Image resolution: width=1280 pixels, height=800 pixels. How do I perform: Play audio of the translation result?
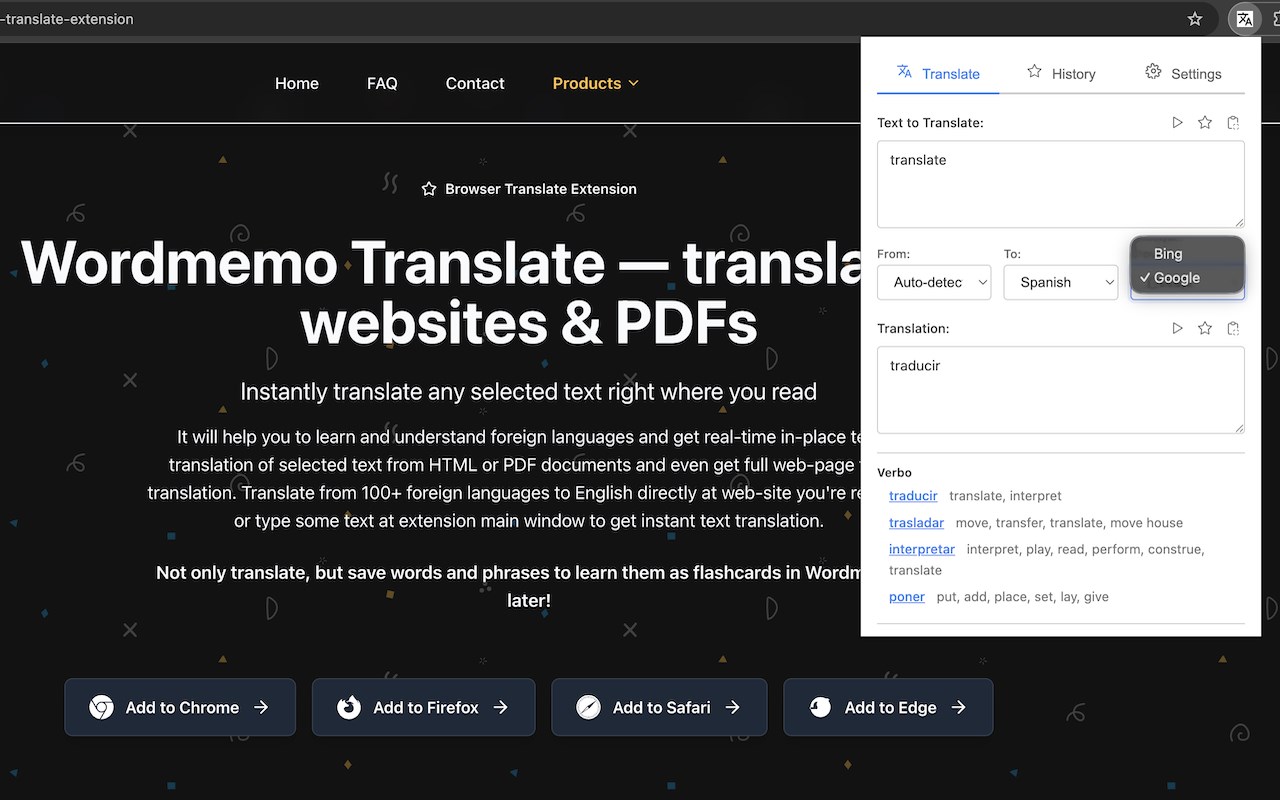(1177, 328)
